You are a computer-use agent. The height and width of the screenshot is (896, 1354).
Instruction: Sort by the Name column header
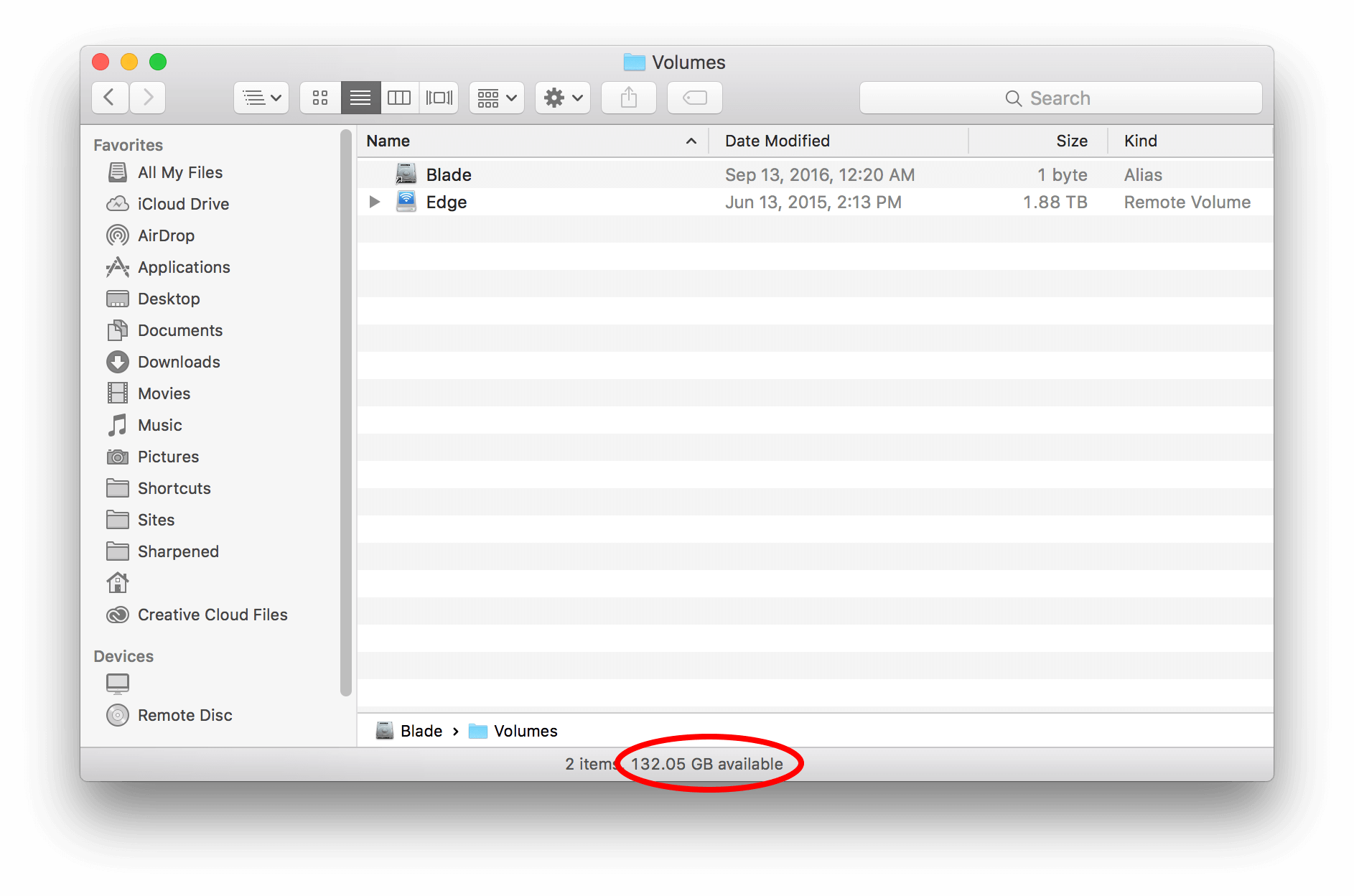(x=533, y=141)
